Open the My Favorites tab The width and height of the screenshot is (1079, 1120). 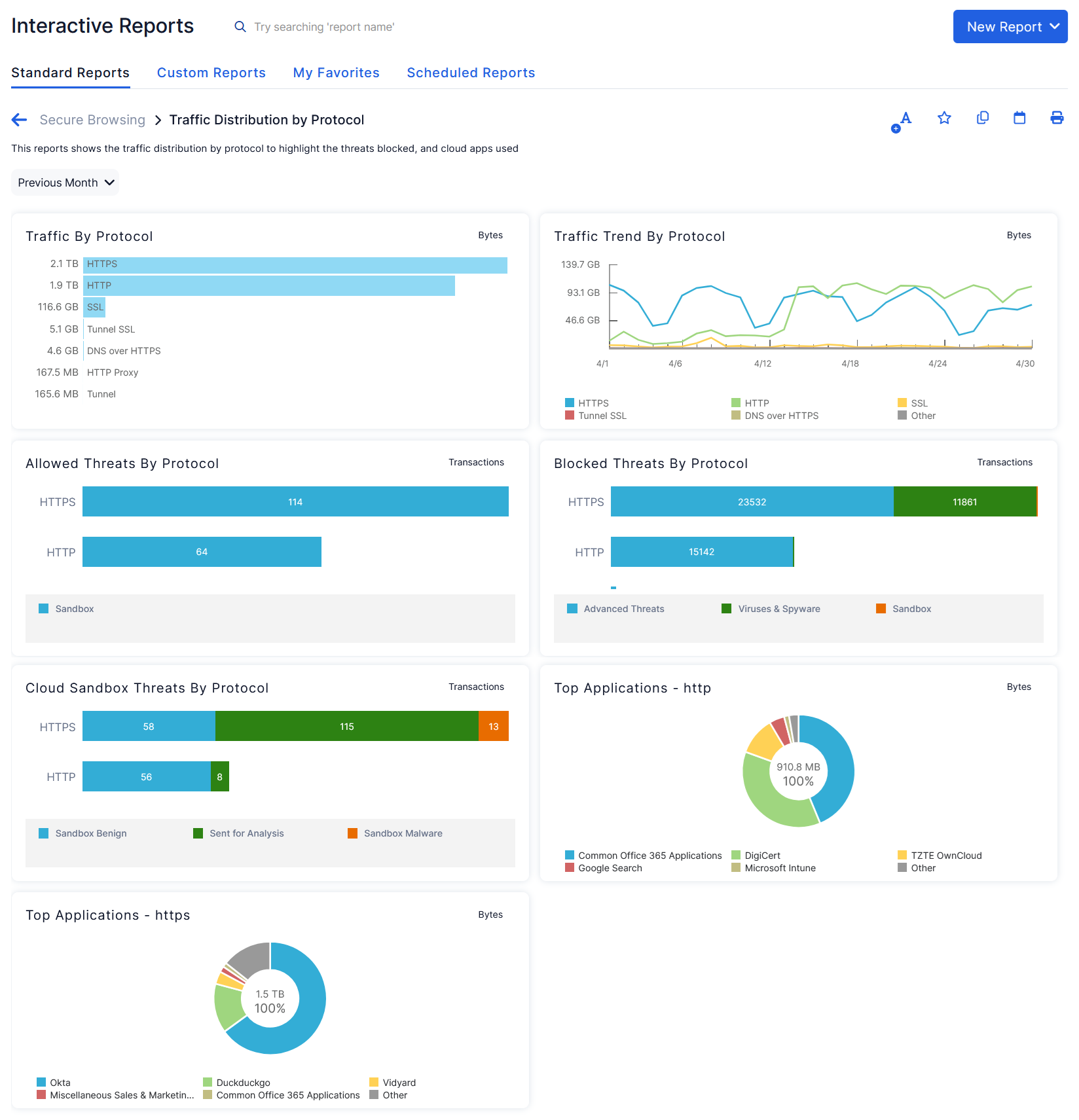[x=337, y=73]
